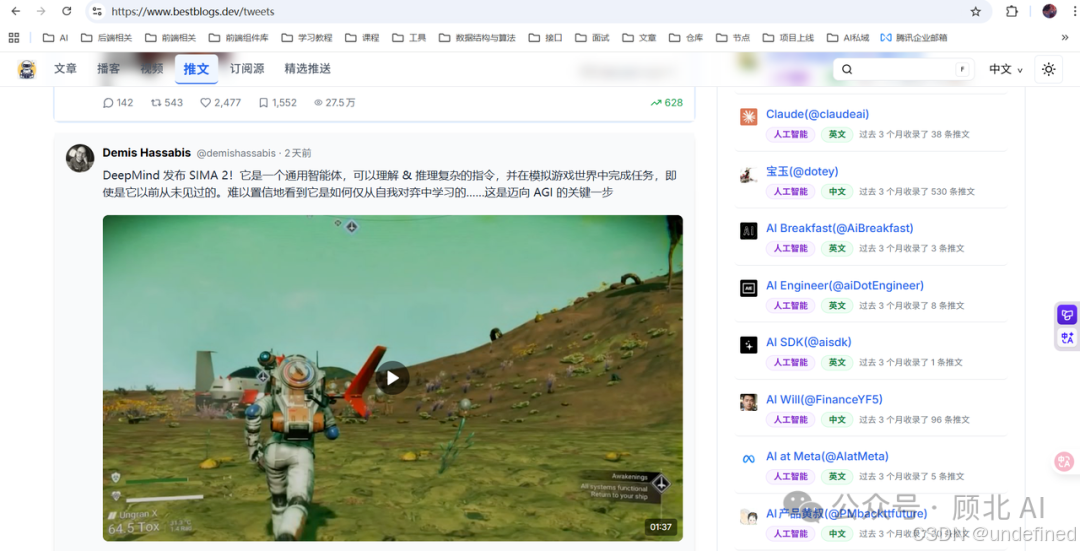Click 英文 tag under Claude
The width and height of the screenshot is (1080, 551).
click(x=837, y=134)
